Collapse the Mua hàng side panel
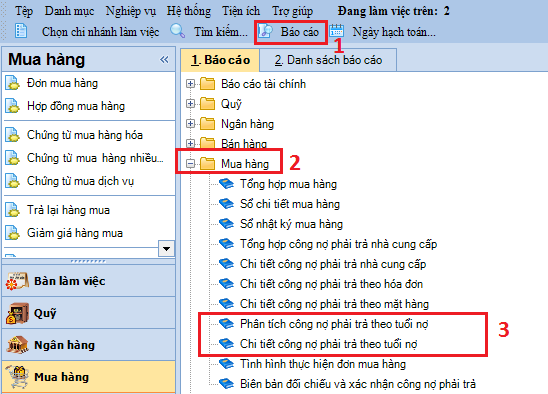 click(x=164, y=59)
